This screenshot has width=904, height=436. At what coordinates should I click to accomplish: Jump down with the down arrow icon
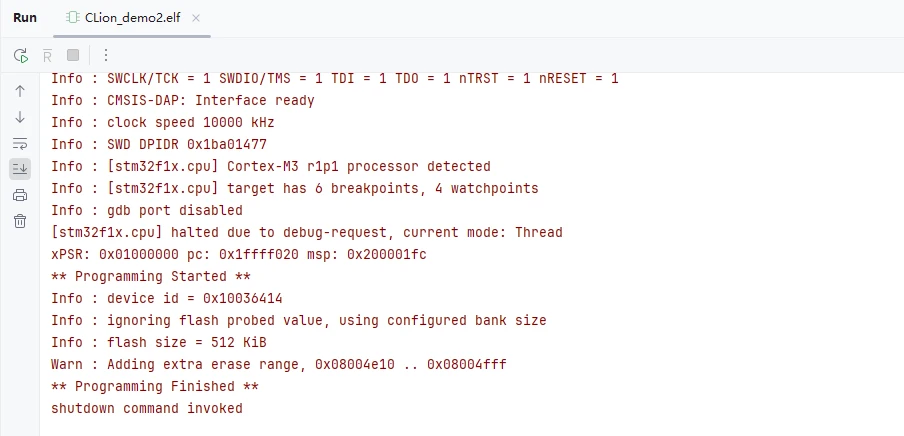point(20,117)
